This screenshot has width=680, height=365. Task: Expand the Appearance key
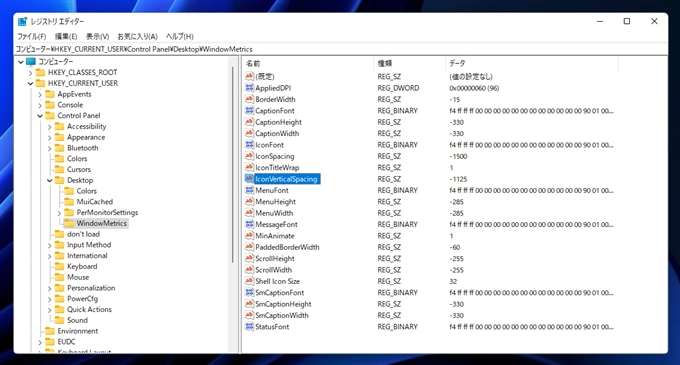[49, 137]
